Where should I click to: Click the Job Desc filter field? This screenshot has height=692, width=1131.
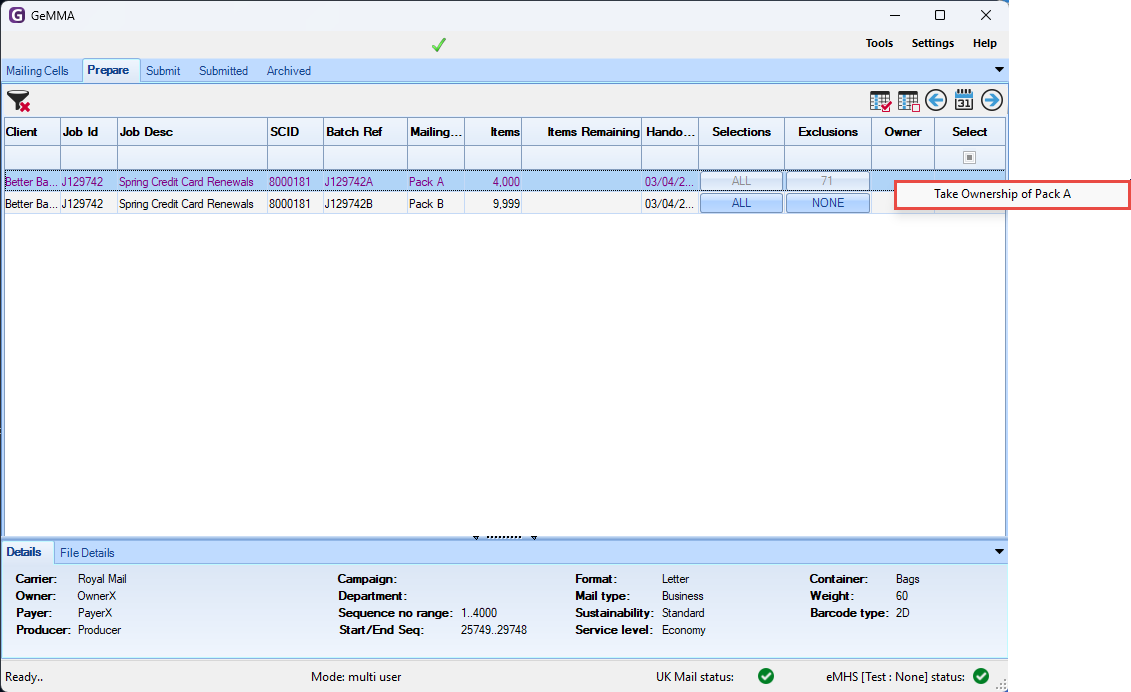click(193, 157)
